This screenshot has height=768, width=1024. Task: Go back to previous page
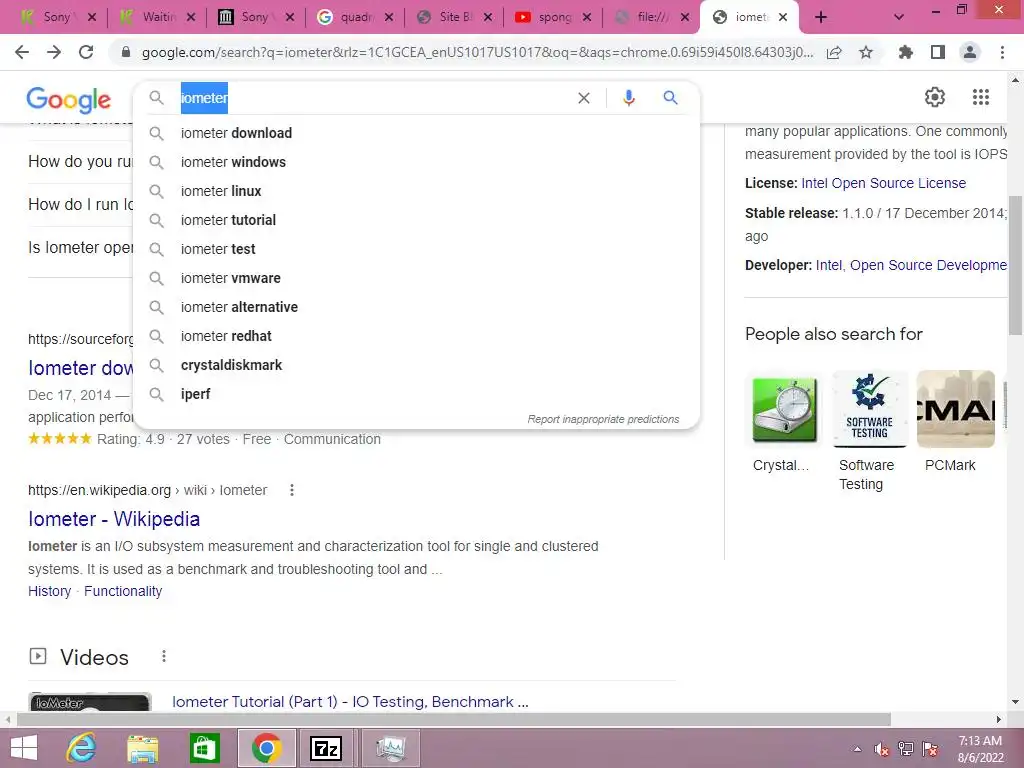pyautogui.click(x=22, y=52)
